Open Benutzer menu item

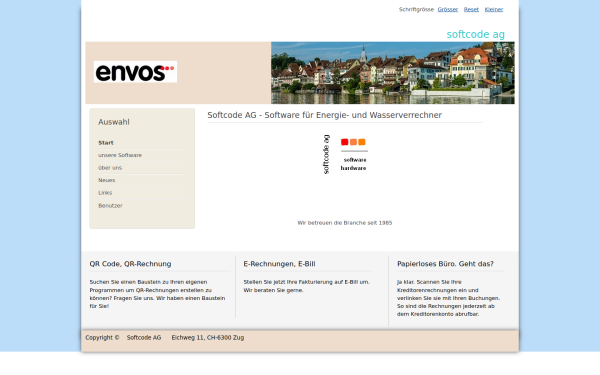coord(110,206)
